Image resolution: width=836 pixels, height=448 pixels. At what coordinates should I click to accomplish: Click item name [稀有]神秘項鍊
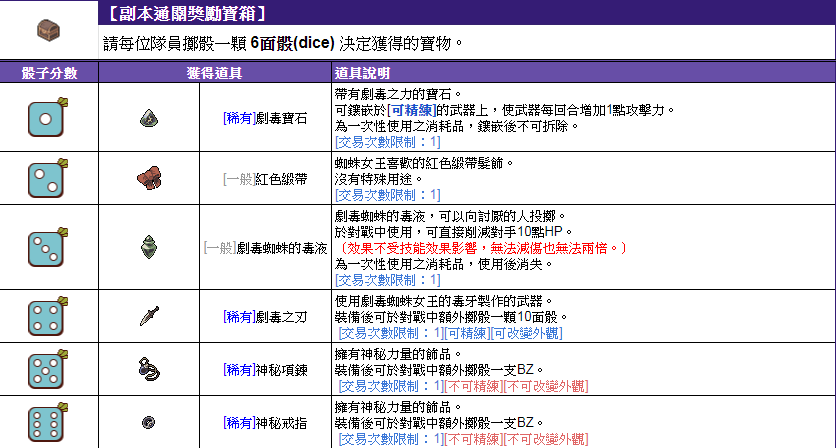pyautogui.click(x=265, y=370)
